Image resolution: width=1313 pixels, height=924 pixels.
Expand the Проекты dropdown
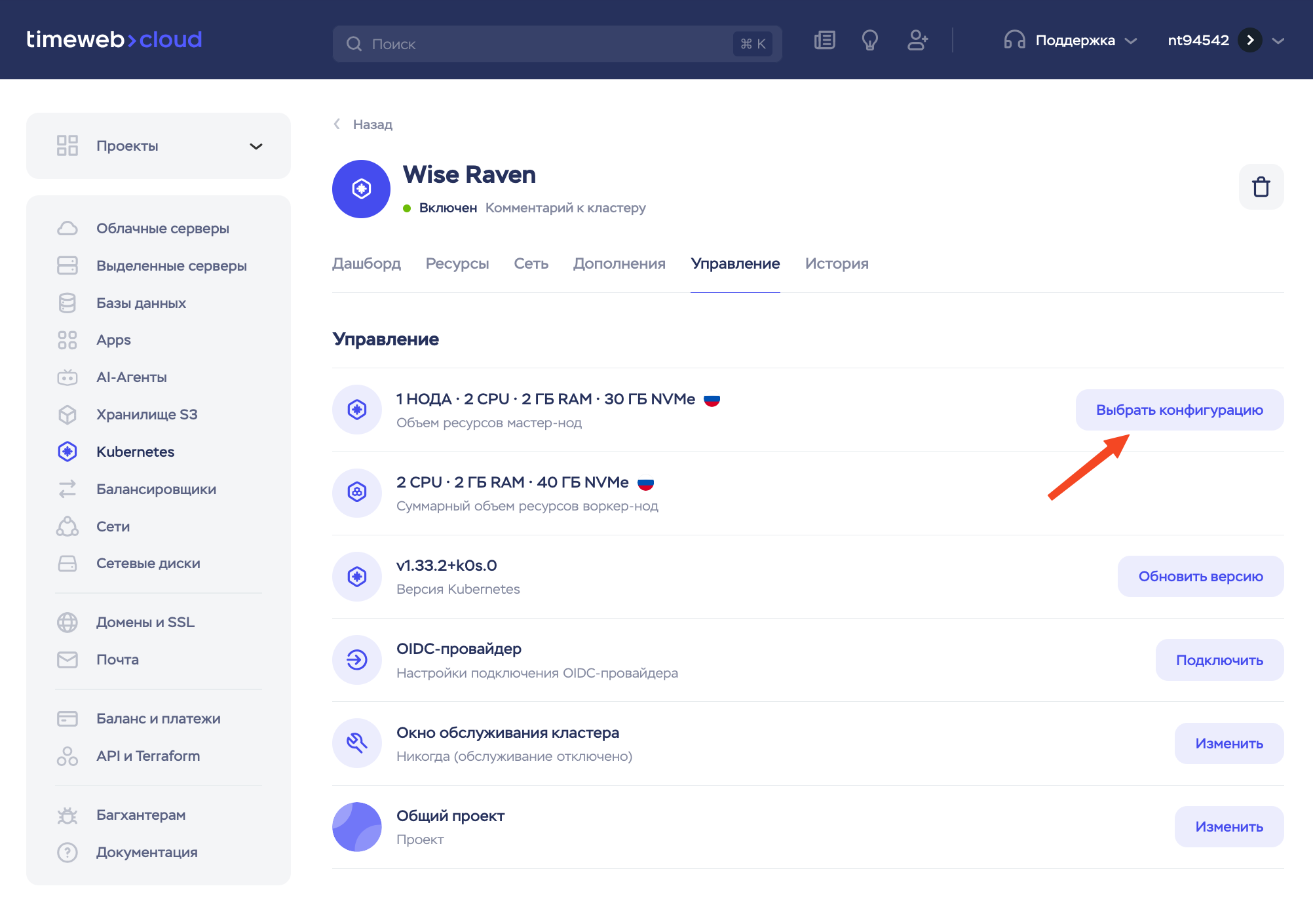click(159, 145)
